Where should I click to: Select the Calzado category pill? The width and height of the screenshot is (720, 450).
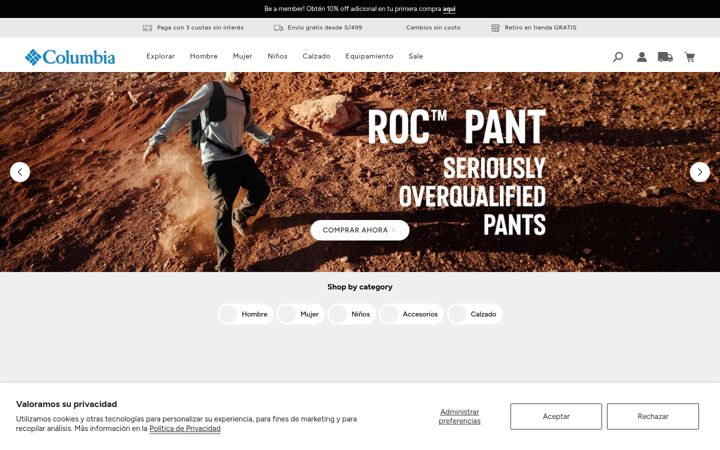click(474, 314)
